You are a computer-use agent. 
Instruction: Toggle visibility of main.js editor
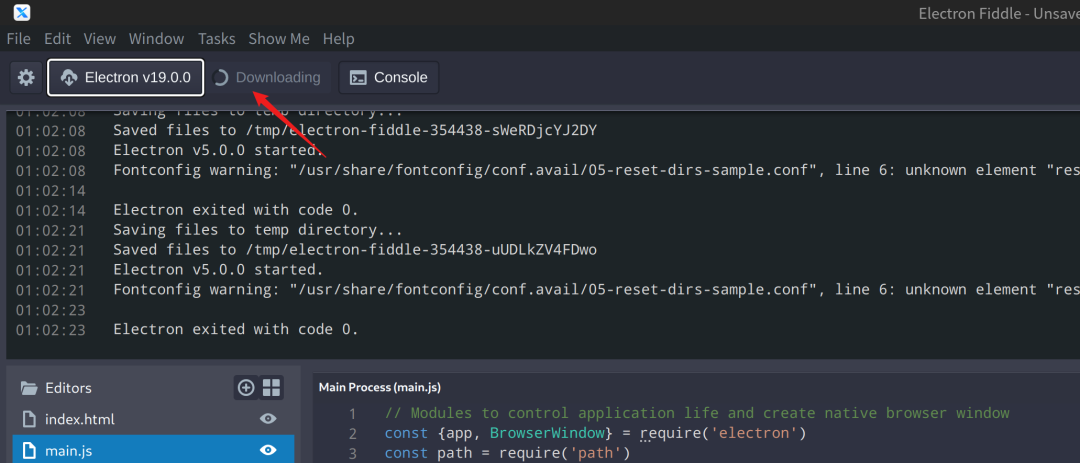point(268,451)
